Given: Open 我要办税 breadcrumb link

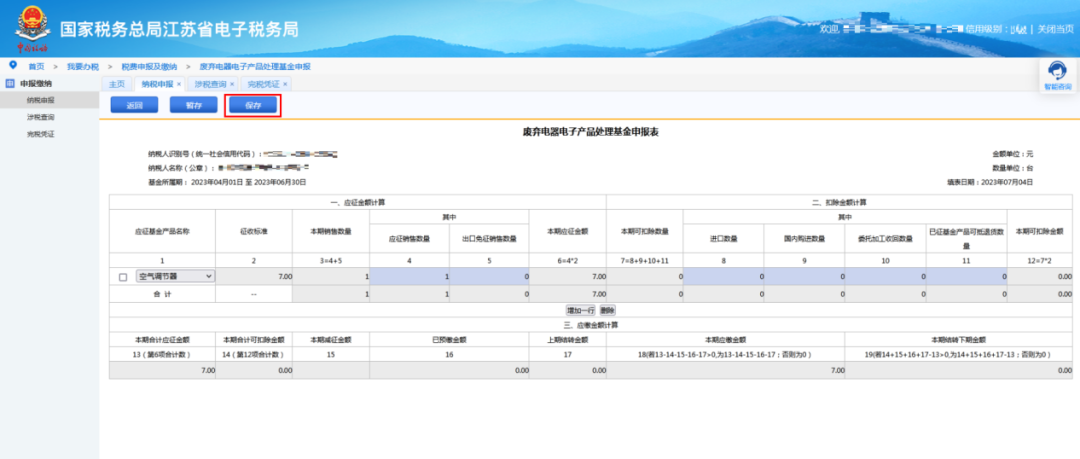Looking at the screenshot, I should tap(83, 66).
